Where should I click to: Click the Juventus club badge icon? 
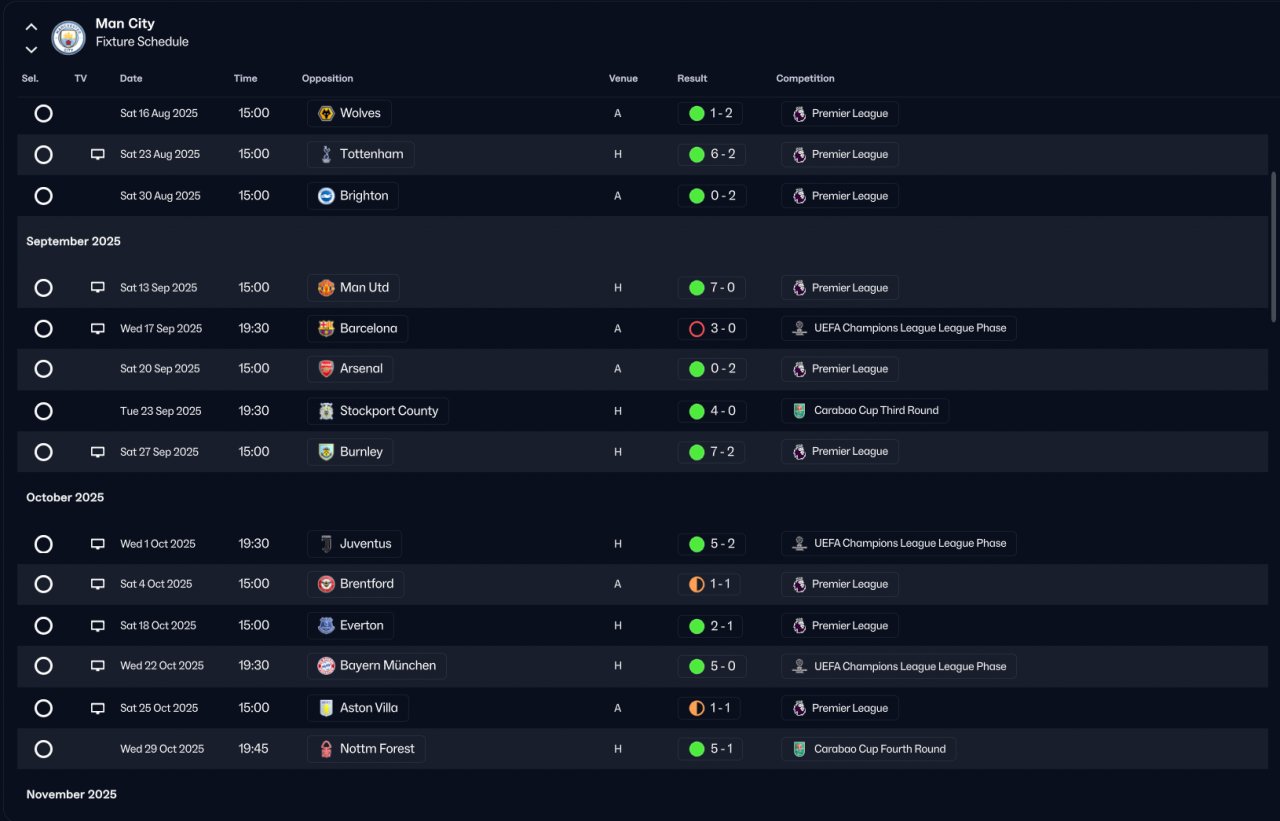coord(326,544)
